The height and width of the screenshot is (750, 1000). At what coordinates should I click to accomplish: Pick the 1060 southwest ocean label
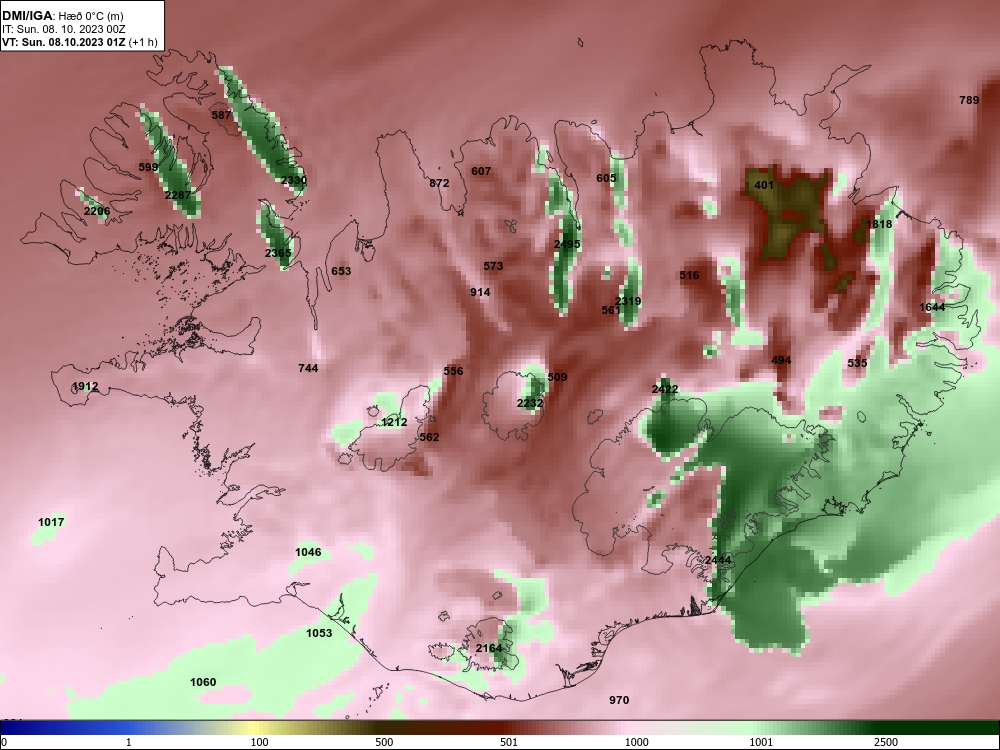point(203,682)
